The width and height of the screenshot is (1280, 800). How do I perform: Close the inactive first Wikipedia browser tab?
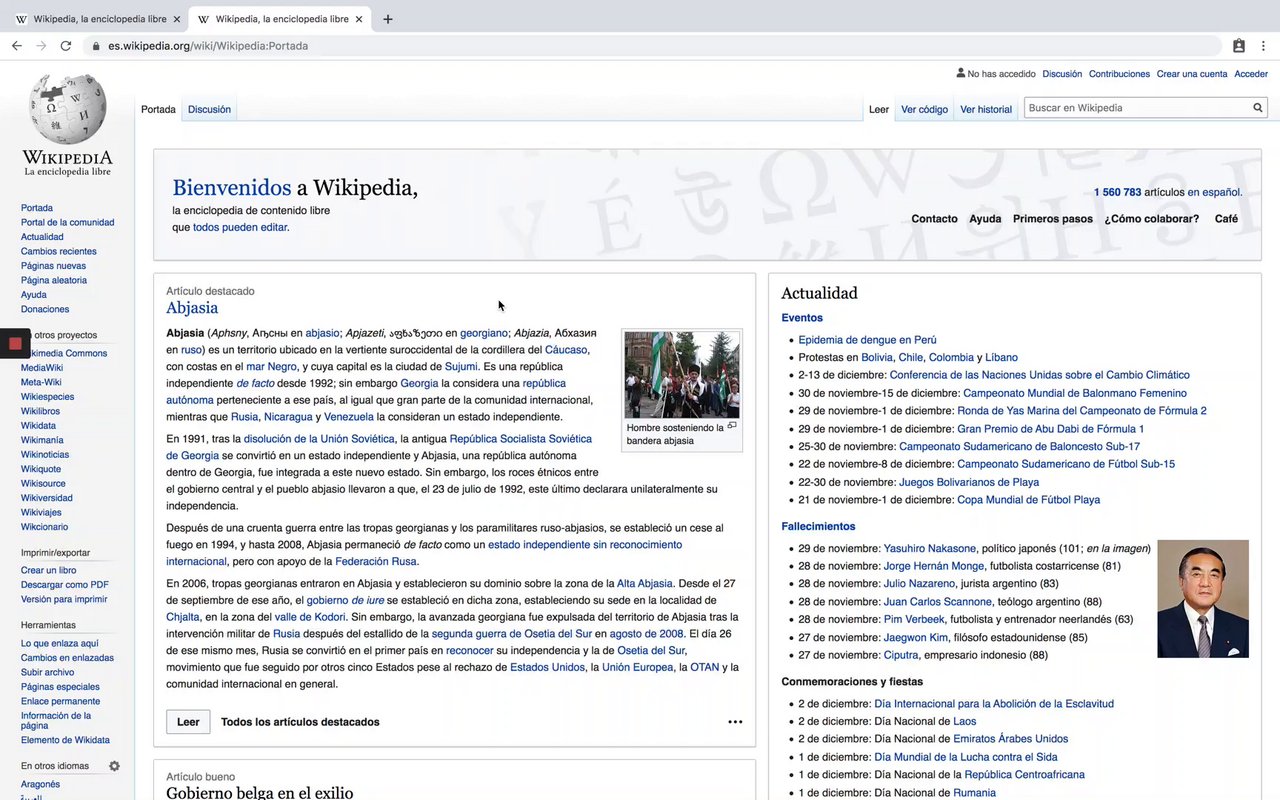(177, 19)
